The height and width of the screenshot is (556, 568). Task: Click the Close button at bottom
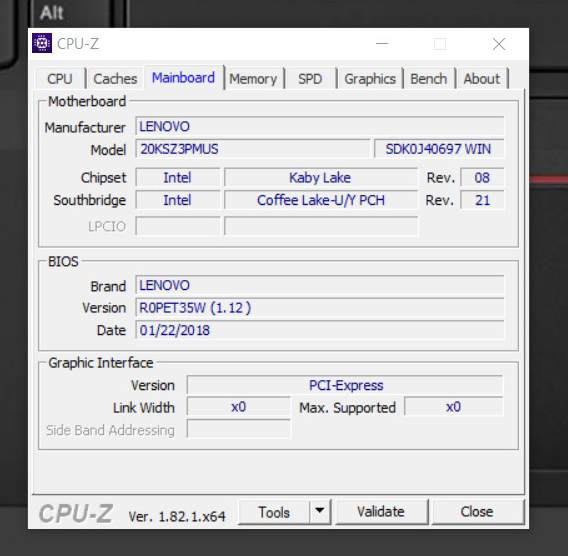[x=477, y=511]
